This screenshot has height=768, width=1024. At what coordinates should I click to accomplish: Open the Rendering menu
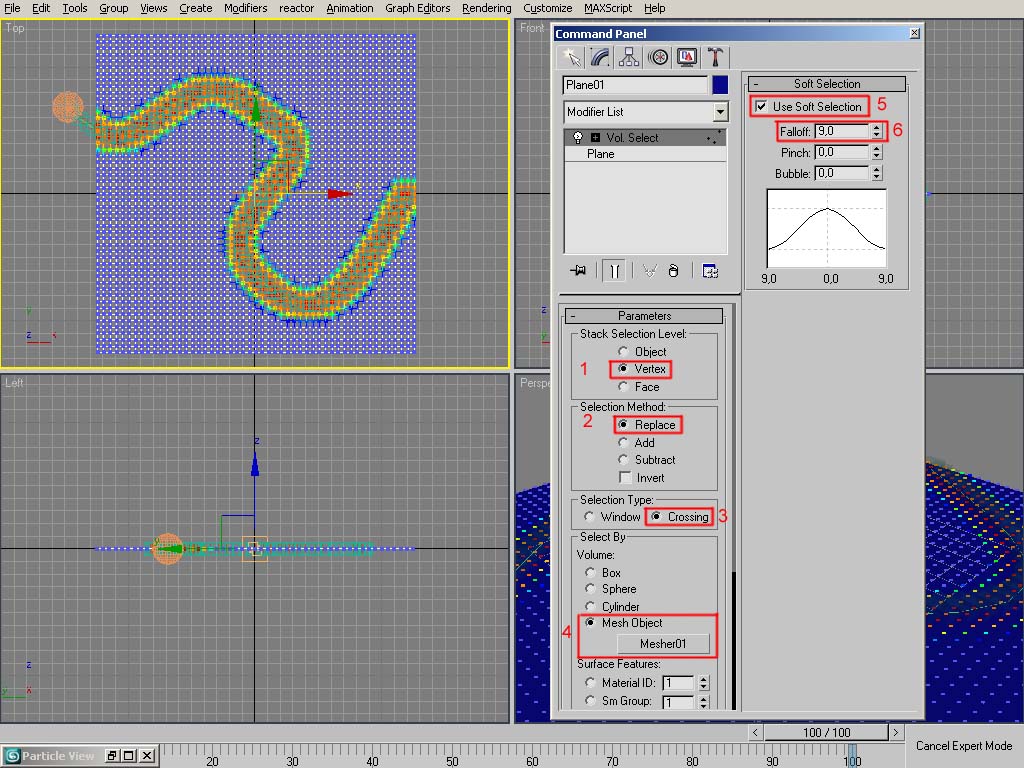pyautogui.click(x=486, y=8)
